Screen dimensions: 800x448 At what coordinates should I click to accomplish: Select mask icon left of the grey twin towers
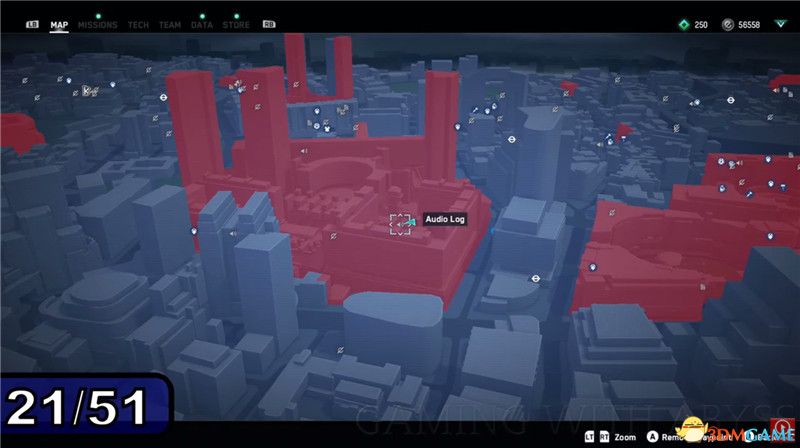point(194,231)
